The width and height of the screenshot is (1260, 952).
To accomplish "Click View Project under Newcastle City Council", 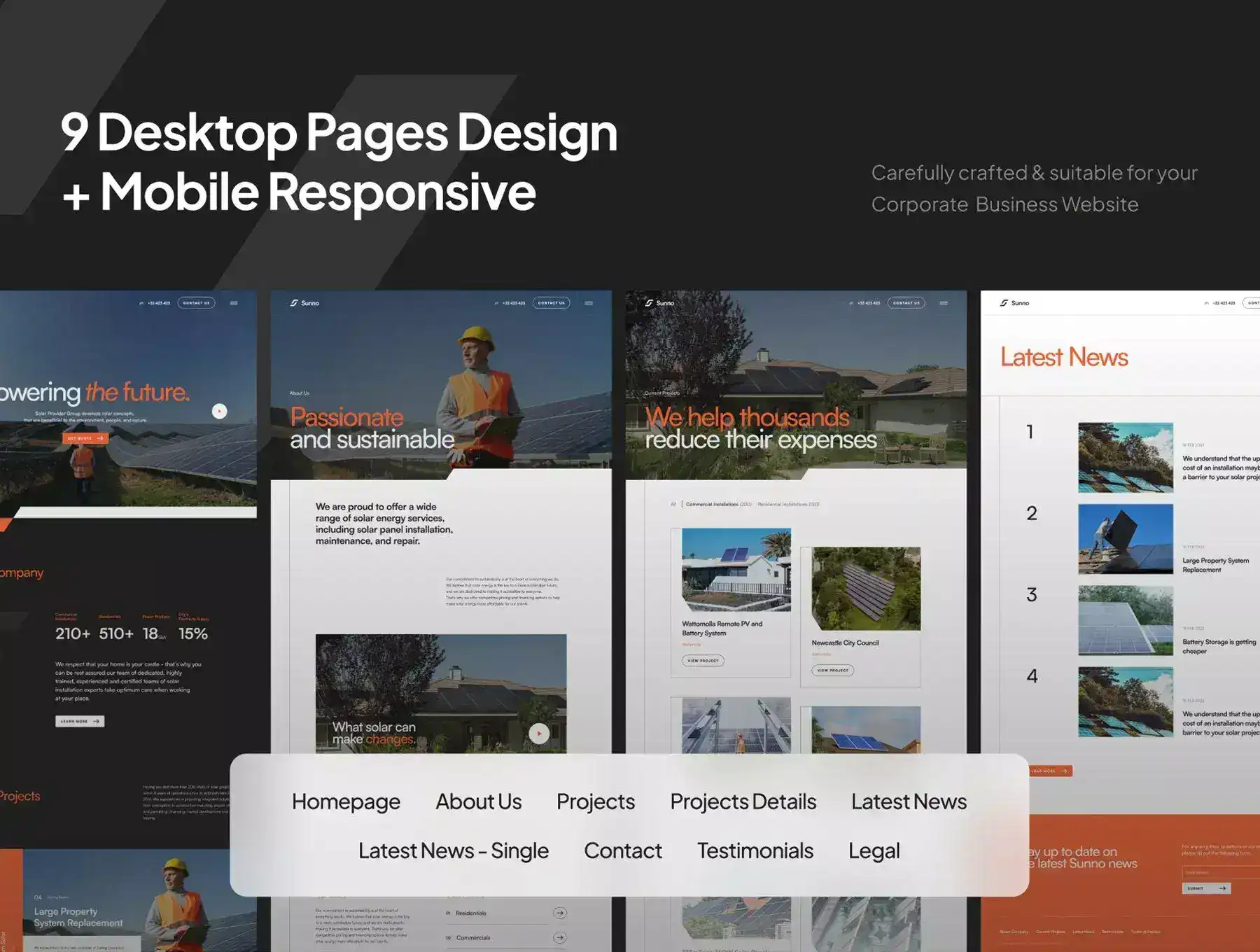I will (x=832, y=671).
